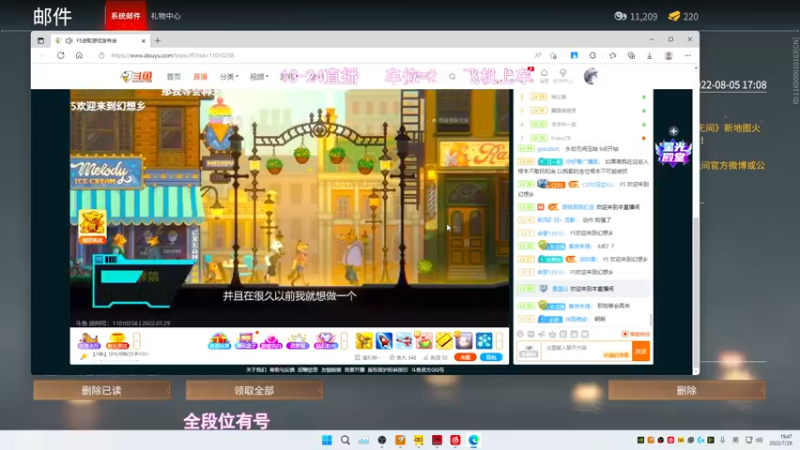Click the volume icon in system tray

click(x=760, y=440)
